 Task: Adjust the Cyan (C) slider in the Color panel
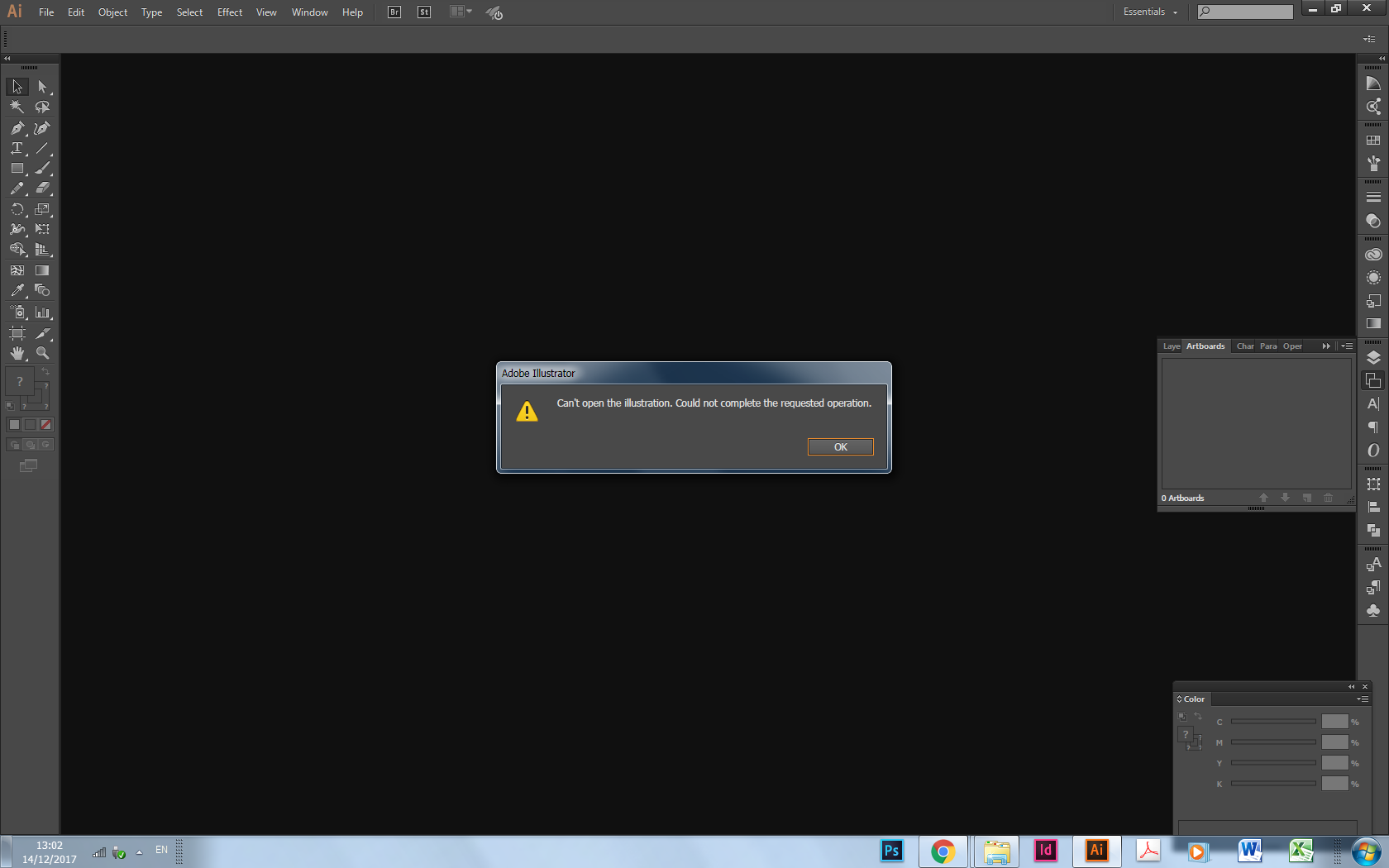1273,722
